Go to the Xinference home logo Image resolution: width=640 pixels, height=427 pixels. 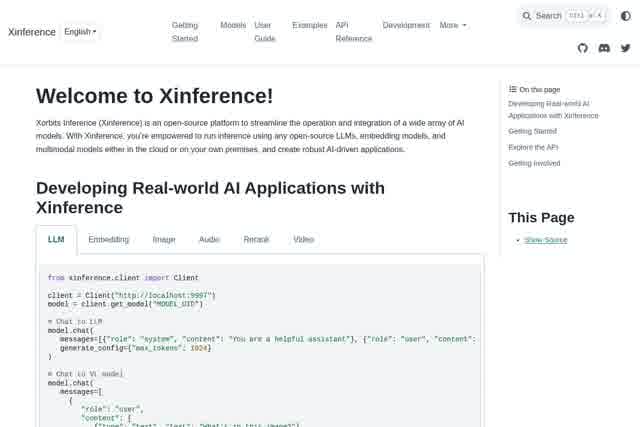pos(32,32)
